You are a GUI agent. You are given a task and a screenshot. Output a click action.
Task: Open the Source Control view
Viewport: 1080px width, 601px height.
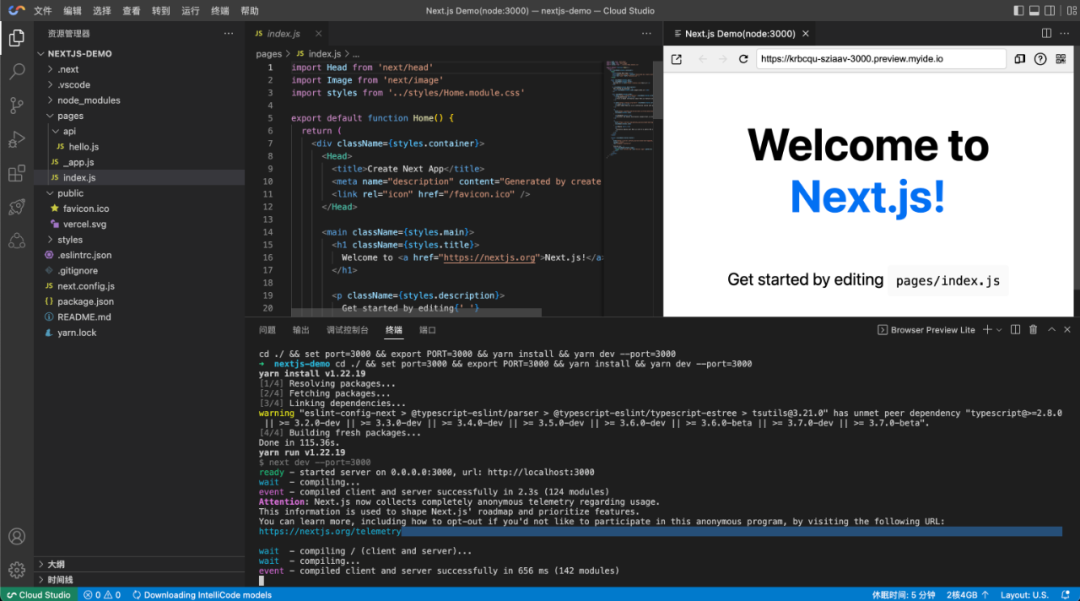[x=17, y=105]
